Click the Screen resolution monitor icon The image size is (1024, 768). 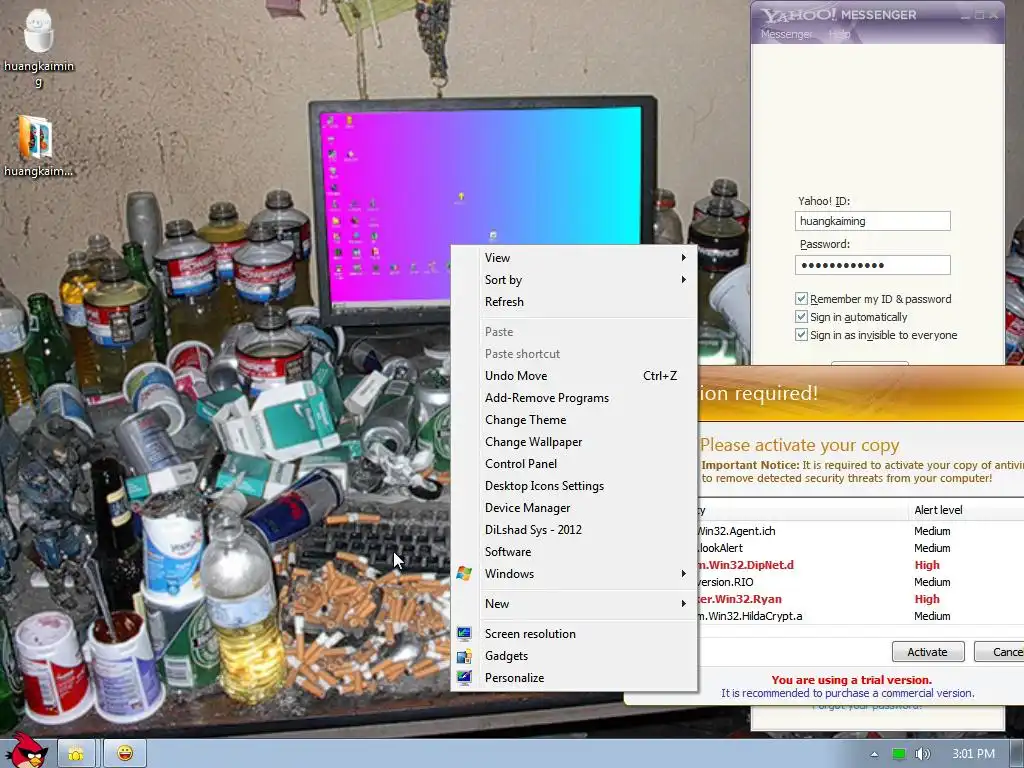click(x=464, y=633)
